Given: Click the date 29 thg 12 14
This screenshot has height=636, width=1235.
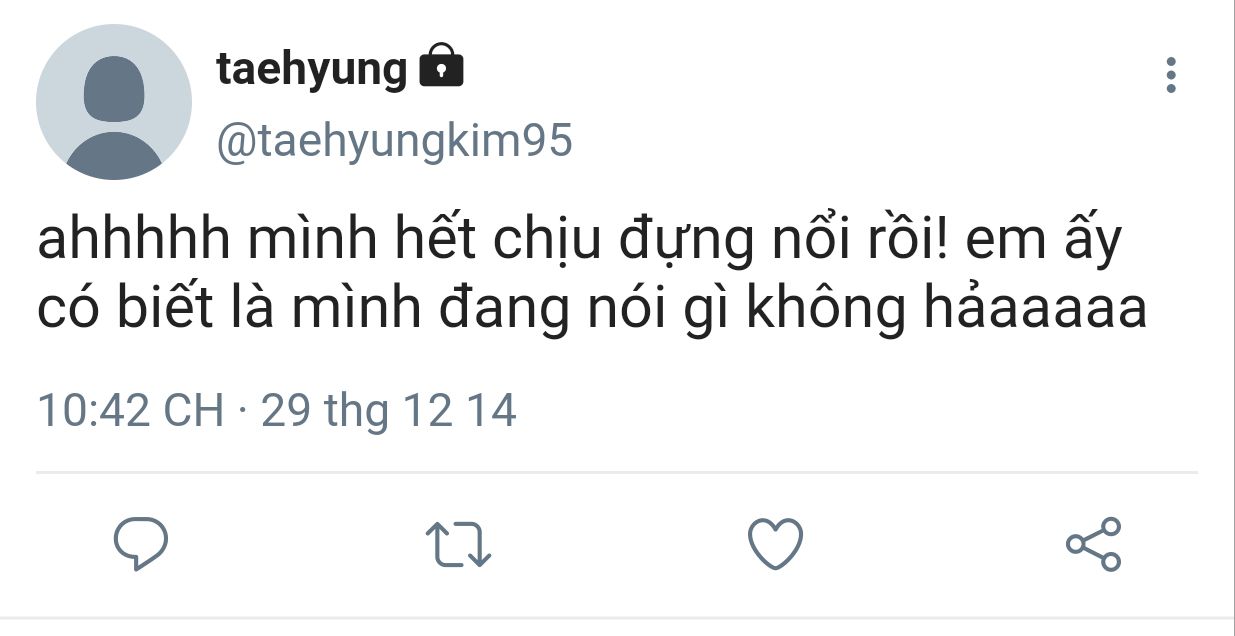Looking at the screenshot, I should pos(388,411).
